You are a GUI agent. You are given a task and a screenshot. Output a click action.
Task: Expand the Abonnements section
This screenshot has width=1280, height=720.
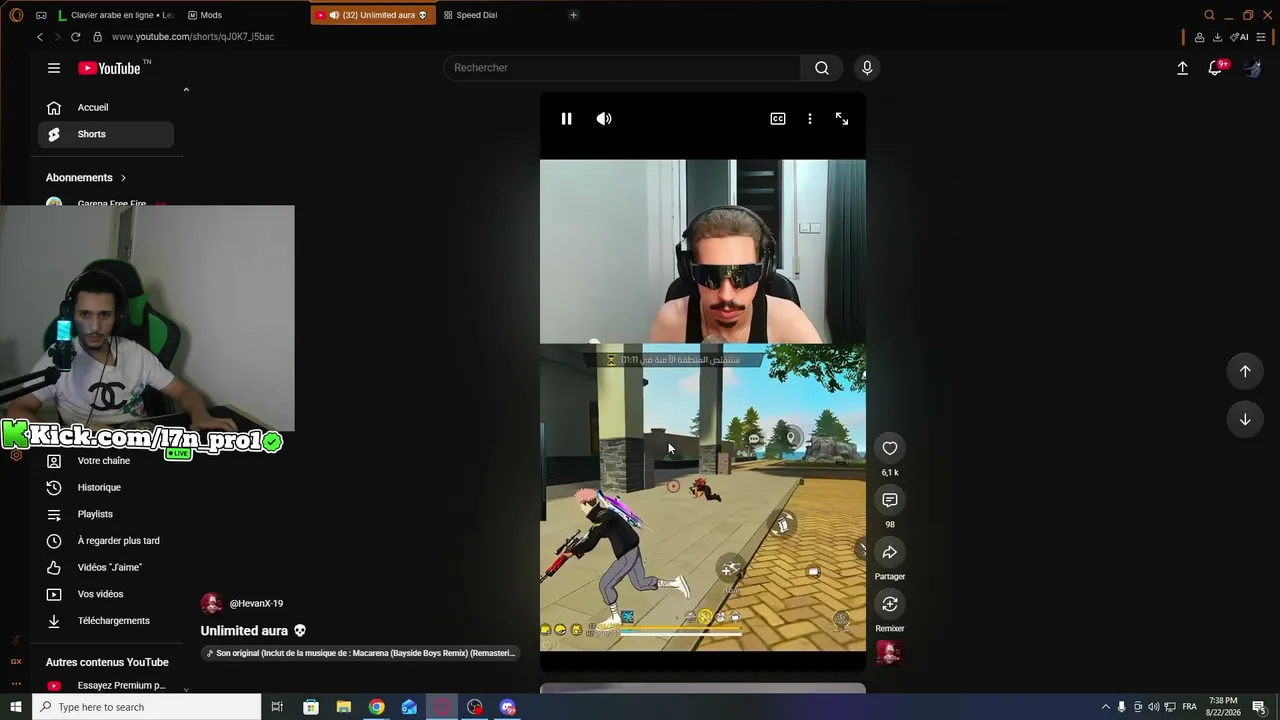(86, 178)
